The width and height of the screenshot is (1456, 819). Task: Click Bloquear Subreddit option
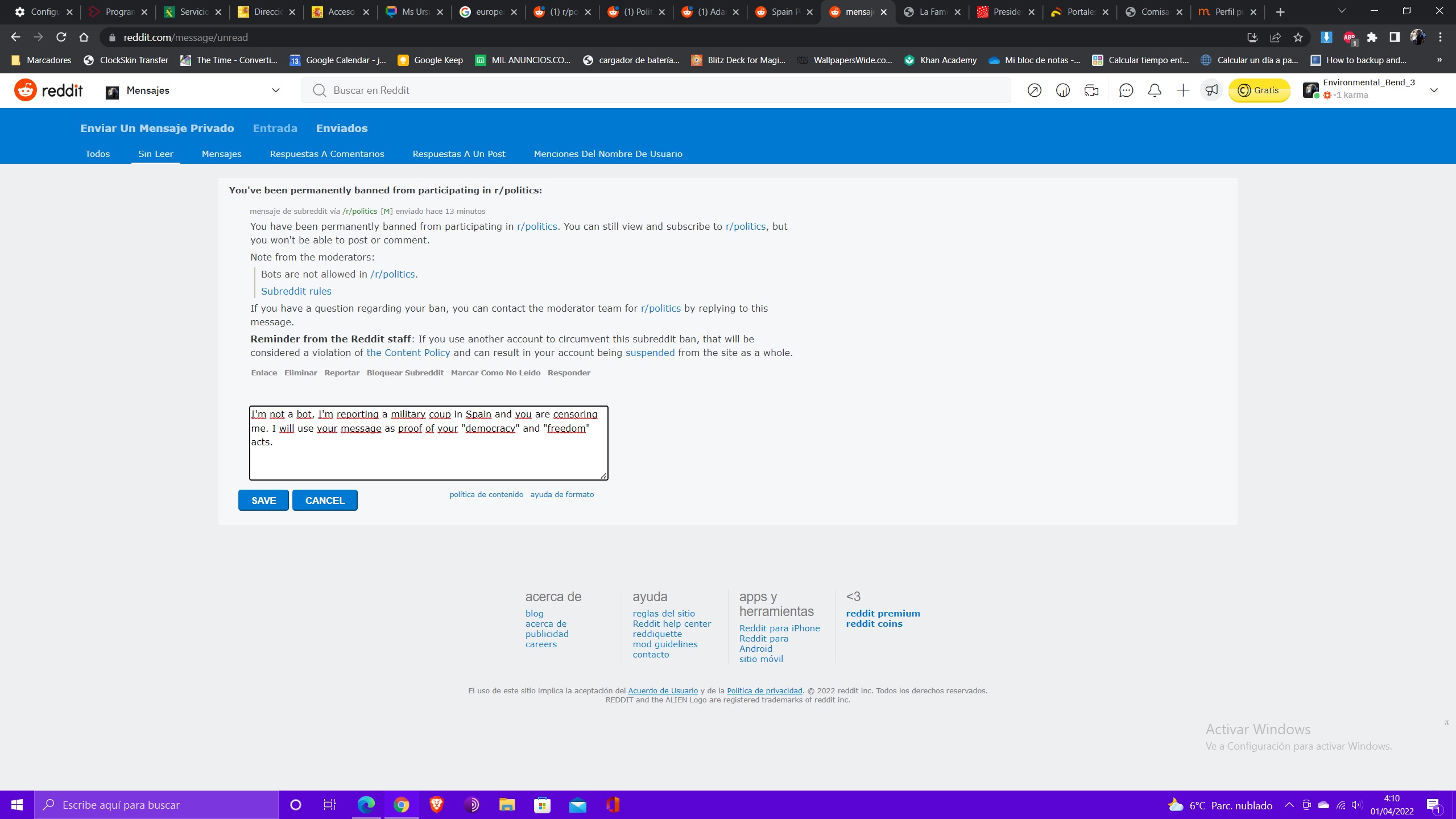[405, 373]
